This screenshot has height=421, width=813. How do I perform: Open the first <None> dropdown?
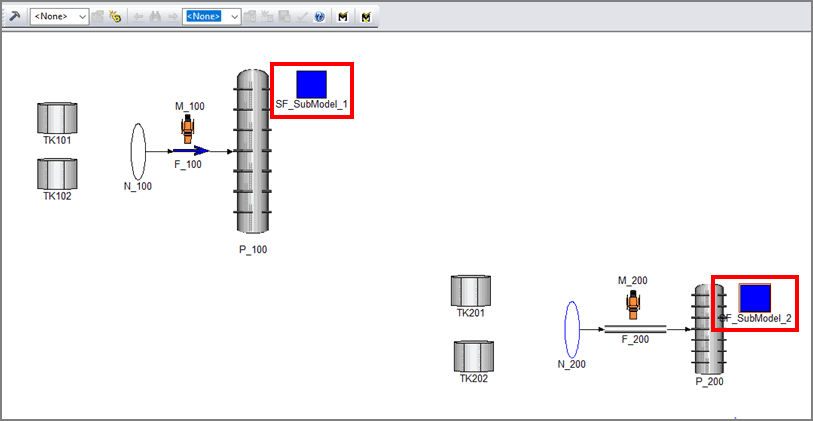tap(60, 17)
